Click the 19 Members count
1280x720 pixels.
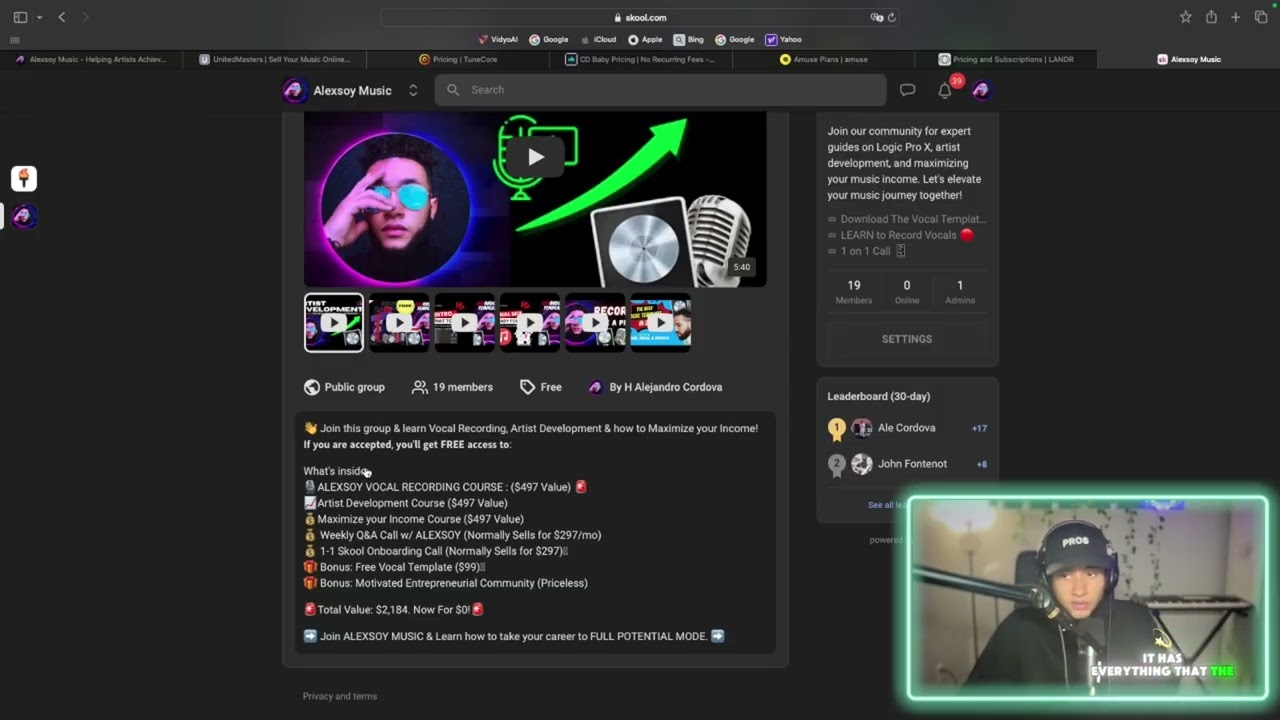854,292
